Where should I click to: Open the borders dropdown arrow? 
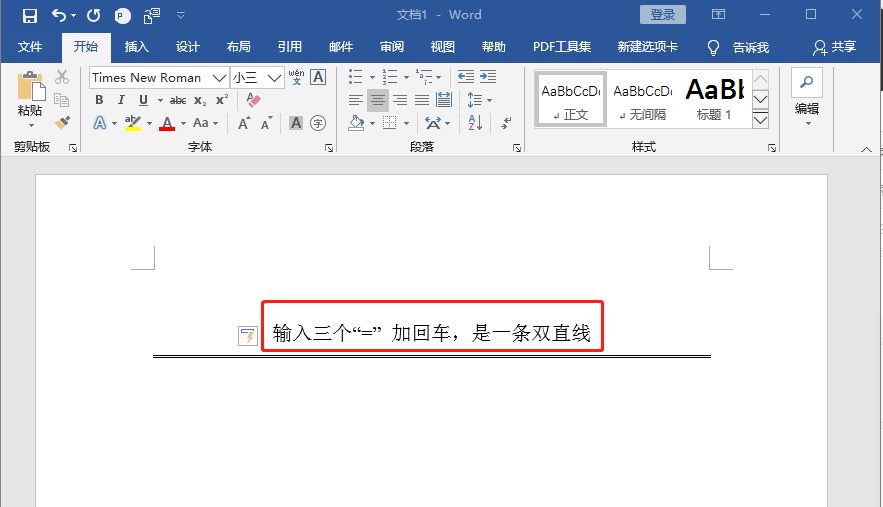407,123
